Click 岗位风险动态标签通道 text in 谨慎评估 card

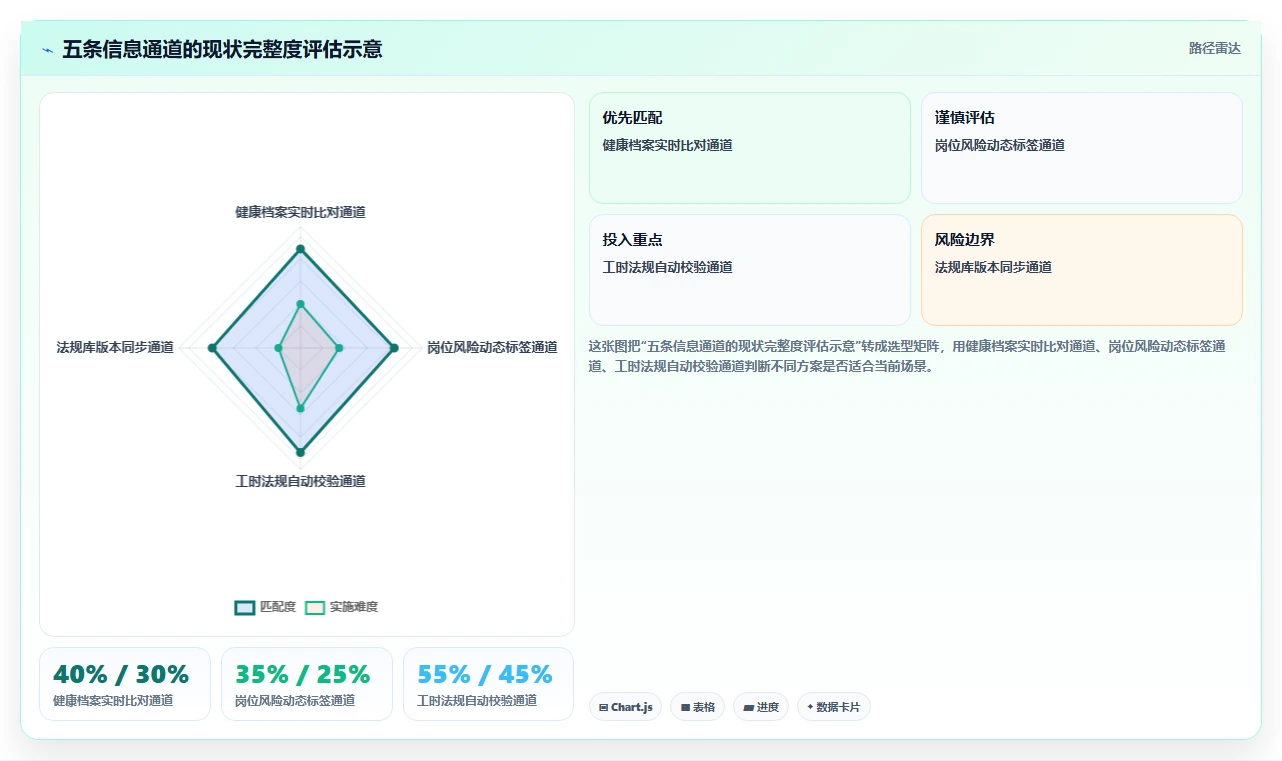tap(999, 145)
